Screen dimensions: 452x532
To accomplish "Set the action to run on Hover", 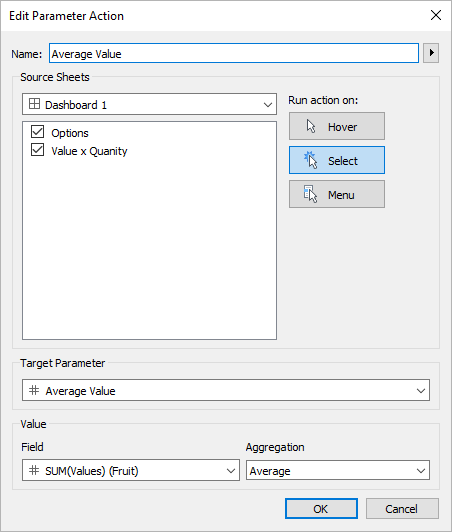I will (337, 126).
